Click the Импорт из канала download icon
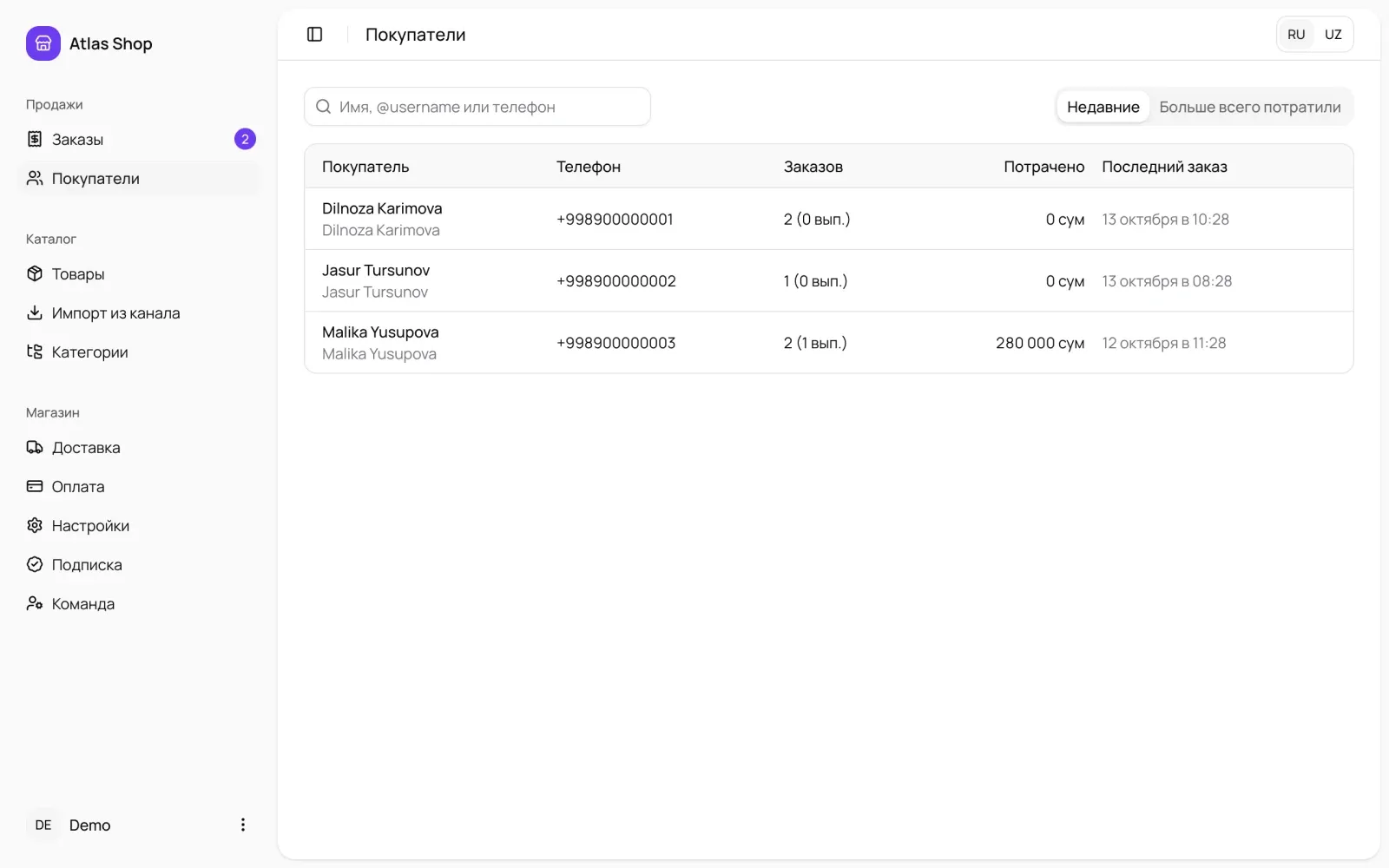This screenshot has width=1389, height=868. click(35, 312)
